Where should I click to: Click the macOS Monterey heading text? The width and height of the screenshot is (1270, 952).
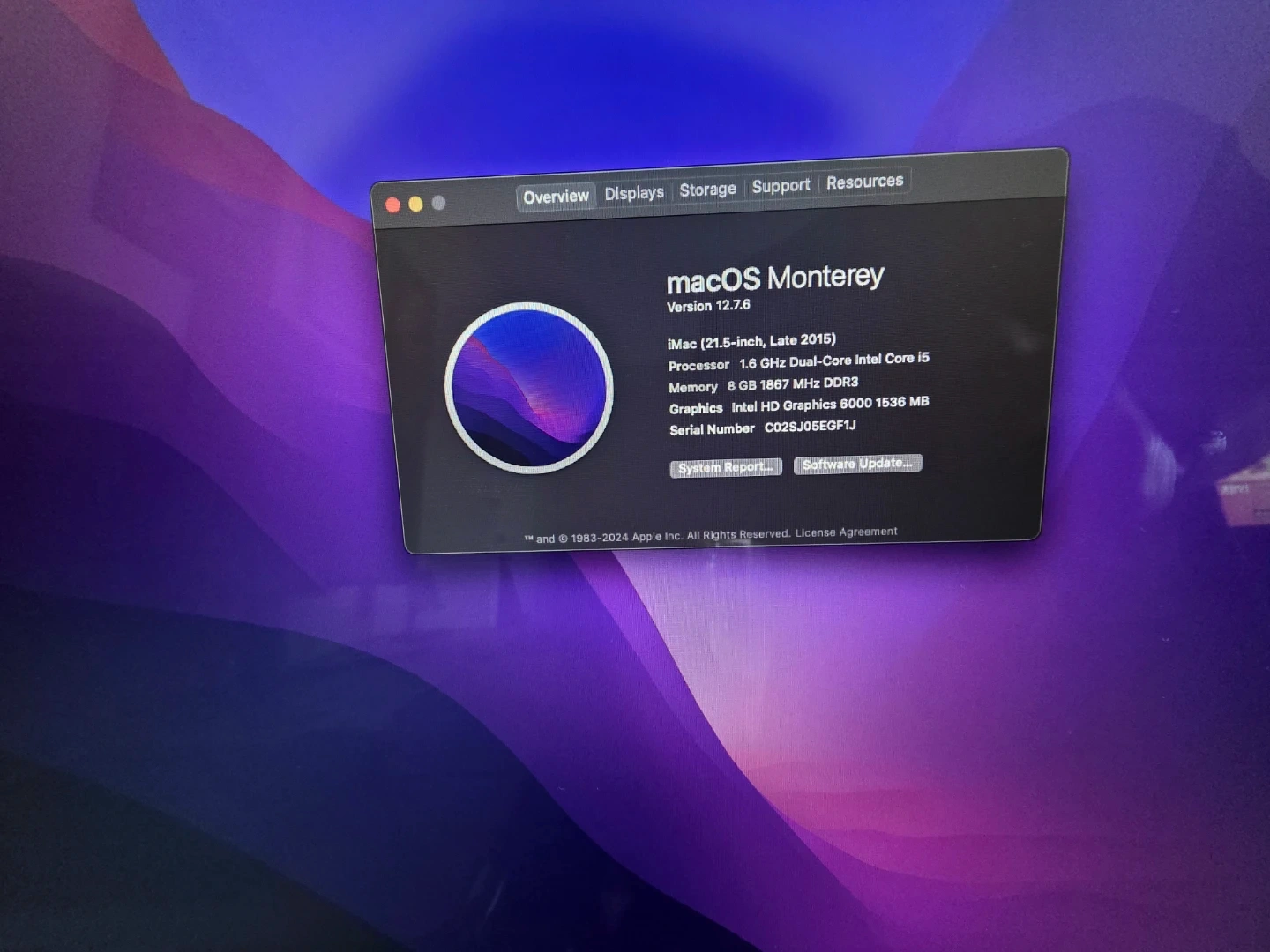774,279
